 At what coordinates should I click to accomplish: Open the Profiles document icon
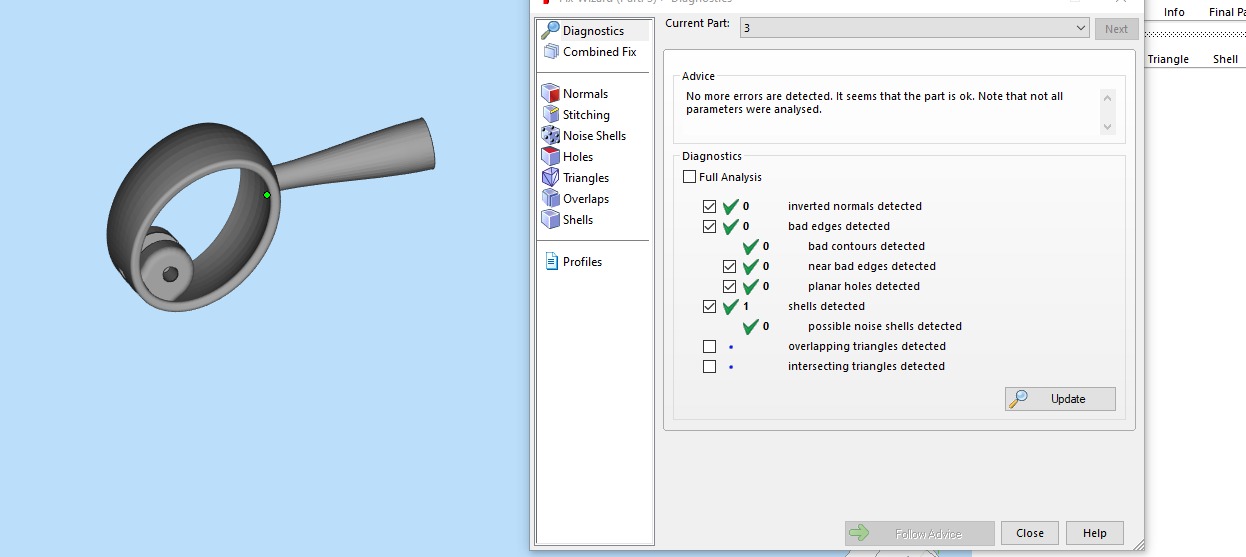pos(551,261)
